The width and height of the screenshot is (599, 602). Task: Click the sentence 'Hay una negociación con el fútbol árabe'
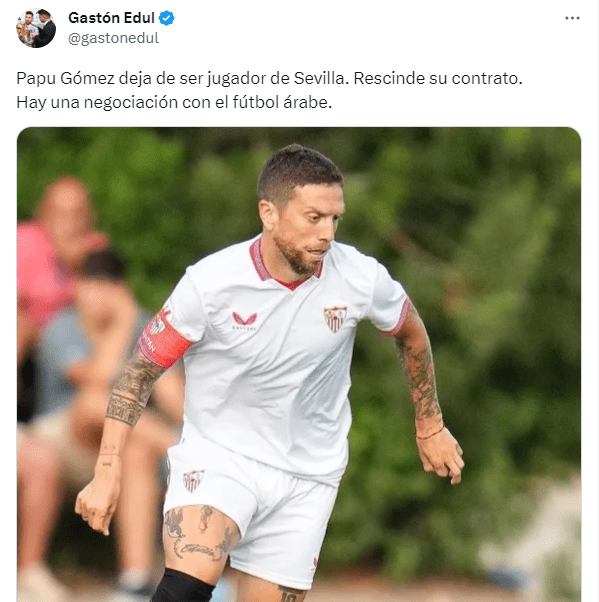tap(174, 102)
